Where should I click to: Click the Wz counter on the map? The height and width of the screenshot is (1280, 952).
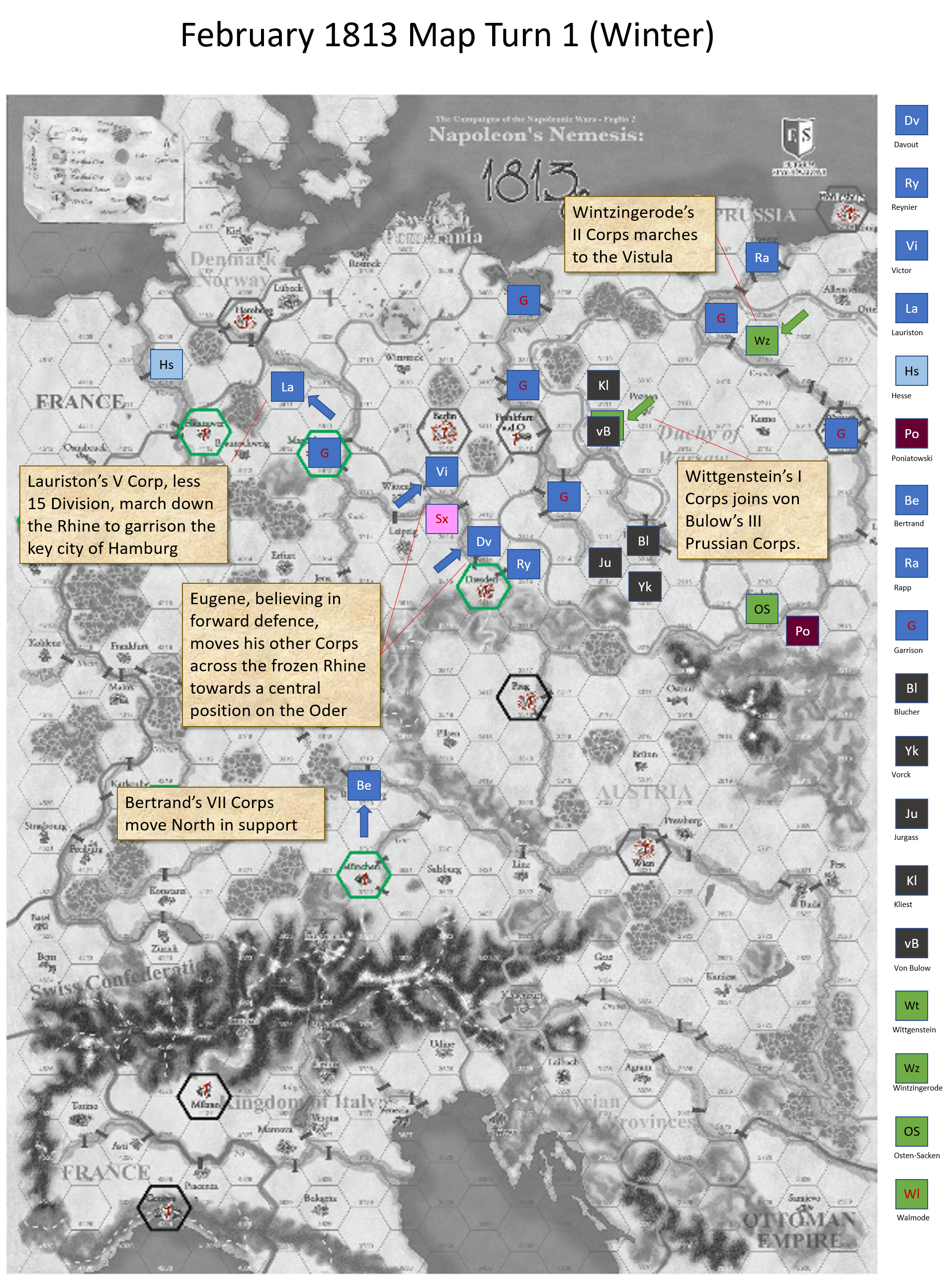761,340
